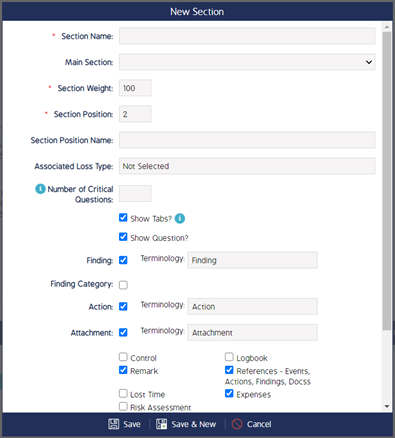395x438 pixels.
Task: Uncheck the Expenses checkbox
Action: click(229, 394)
